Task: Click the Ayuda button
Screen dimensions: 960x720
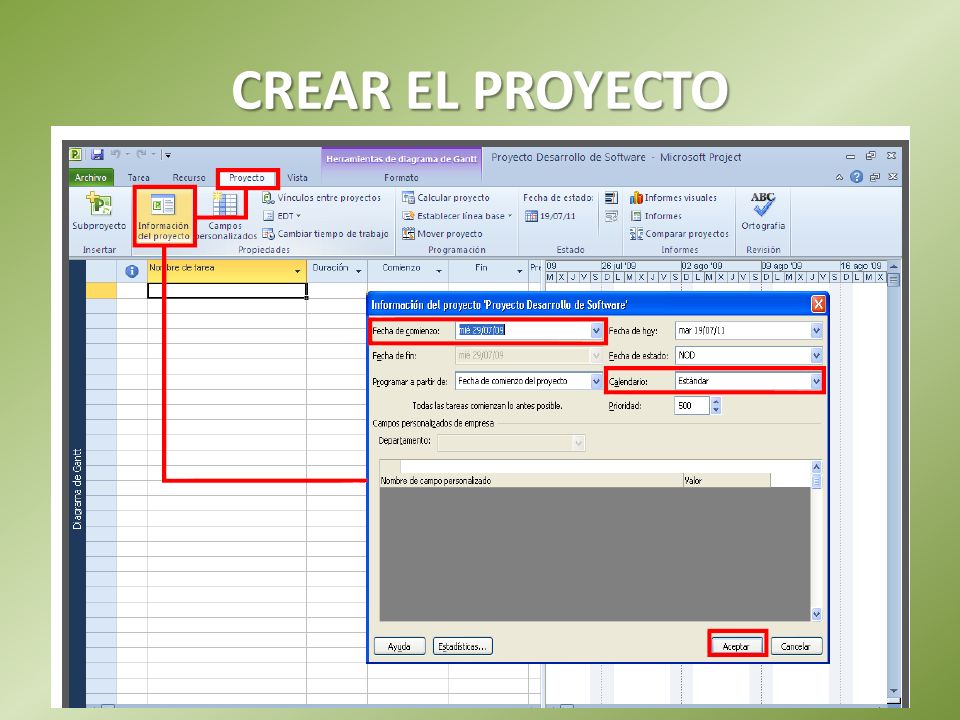Action: (399, 646)
